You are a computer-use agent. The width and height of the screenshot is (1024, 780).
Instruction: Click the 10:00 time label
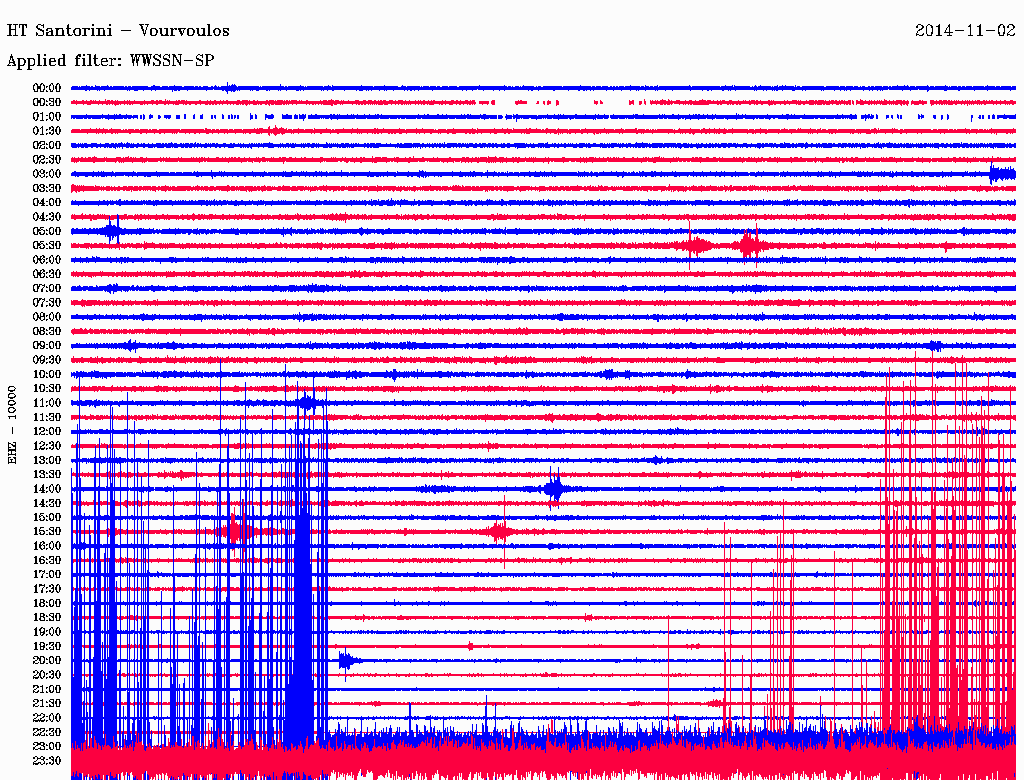47,374
